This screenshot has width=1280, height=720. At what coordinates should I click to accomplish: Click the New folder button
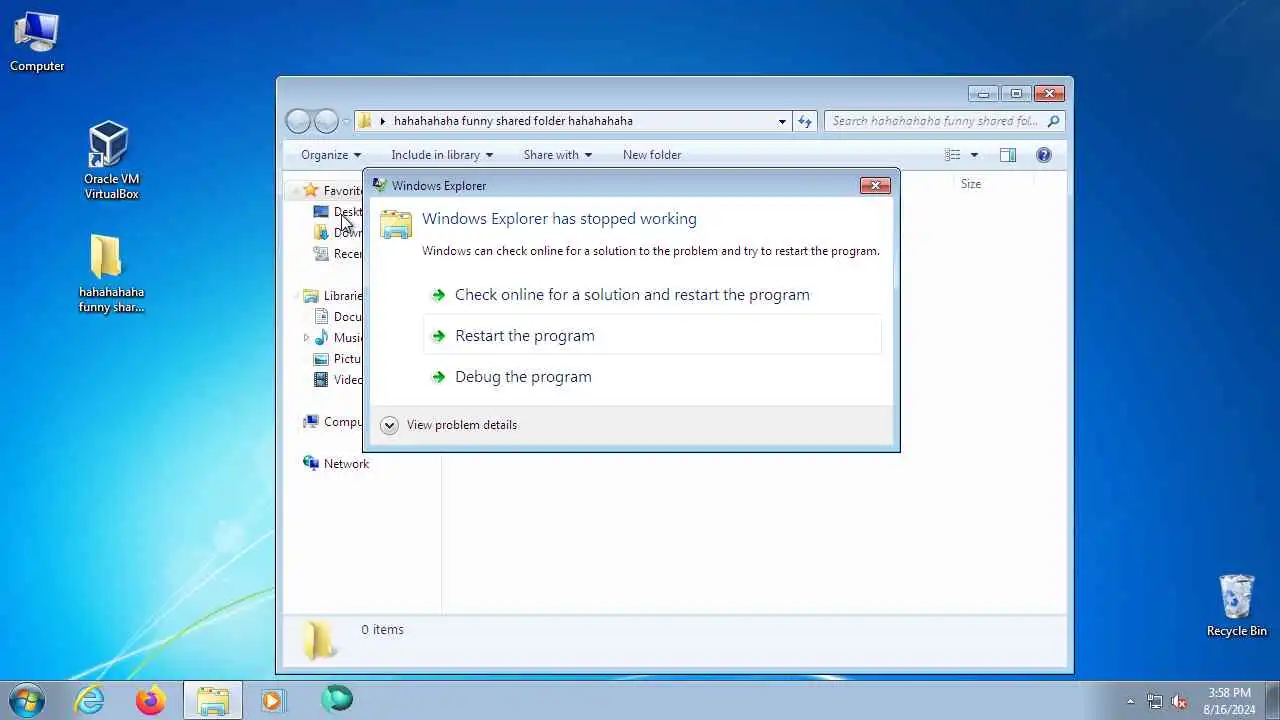pyautogui.click(x=652, y=155)
